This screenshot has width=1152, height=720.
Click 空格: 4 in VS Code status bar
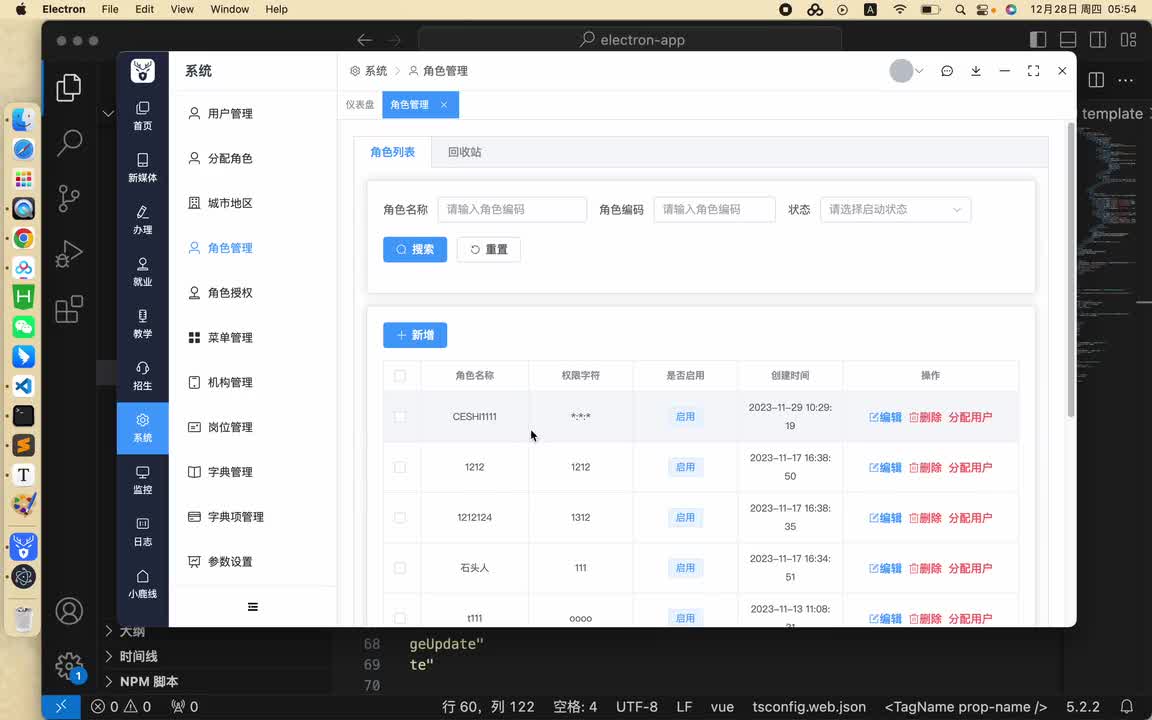[x=575, y=707]
